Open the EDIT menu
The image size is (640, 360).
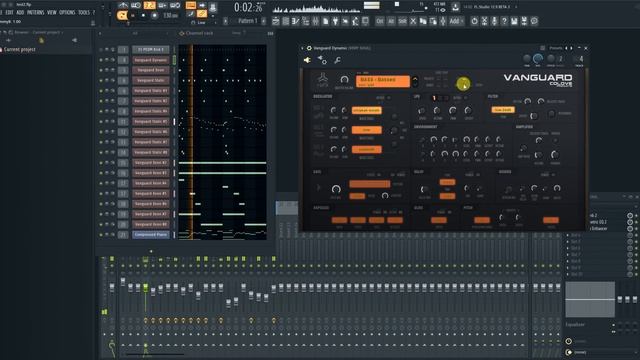9,13
